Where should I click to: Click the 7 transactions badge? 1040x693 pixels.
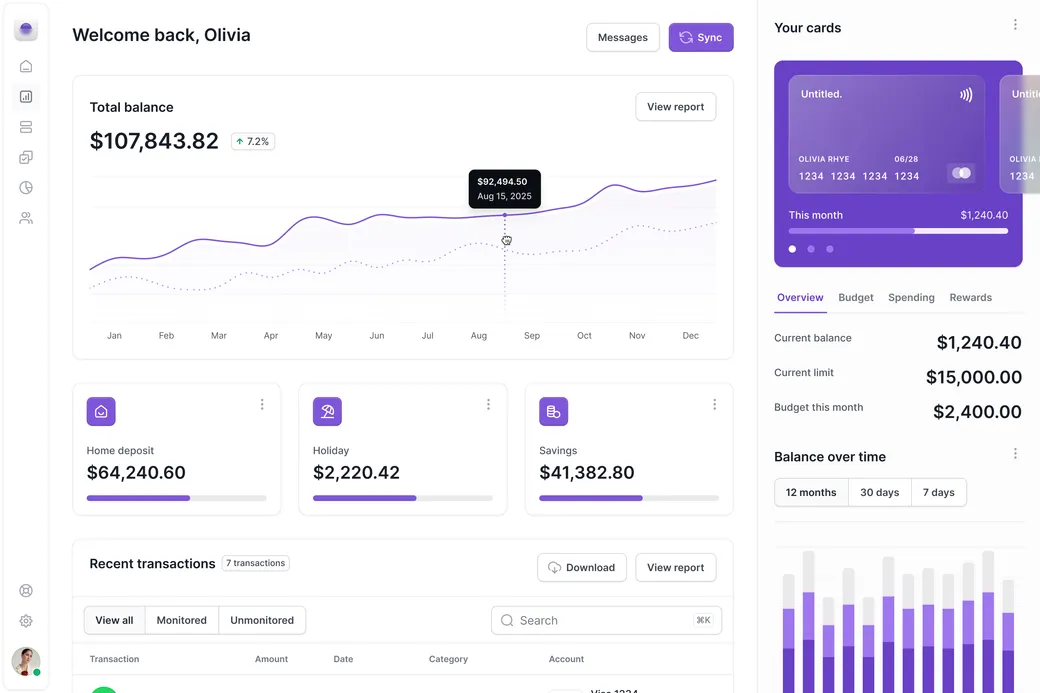coord(255,563)
